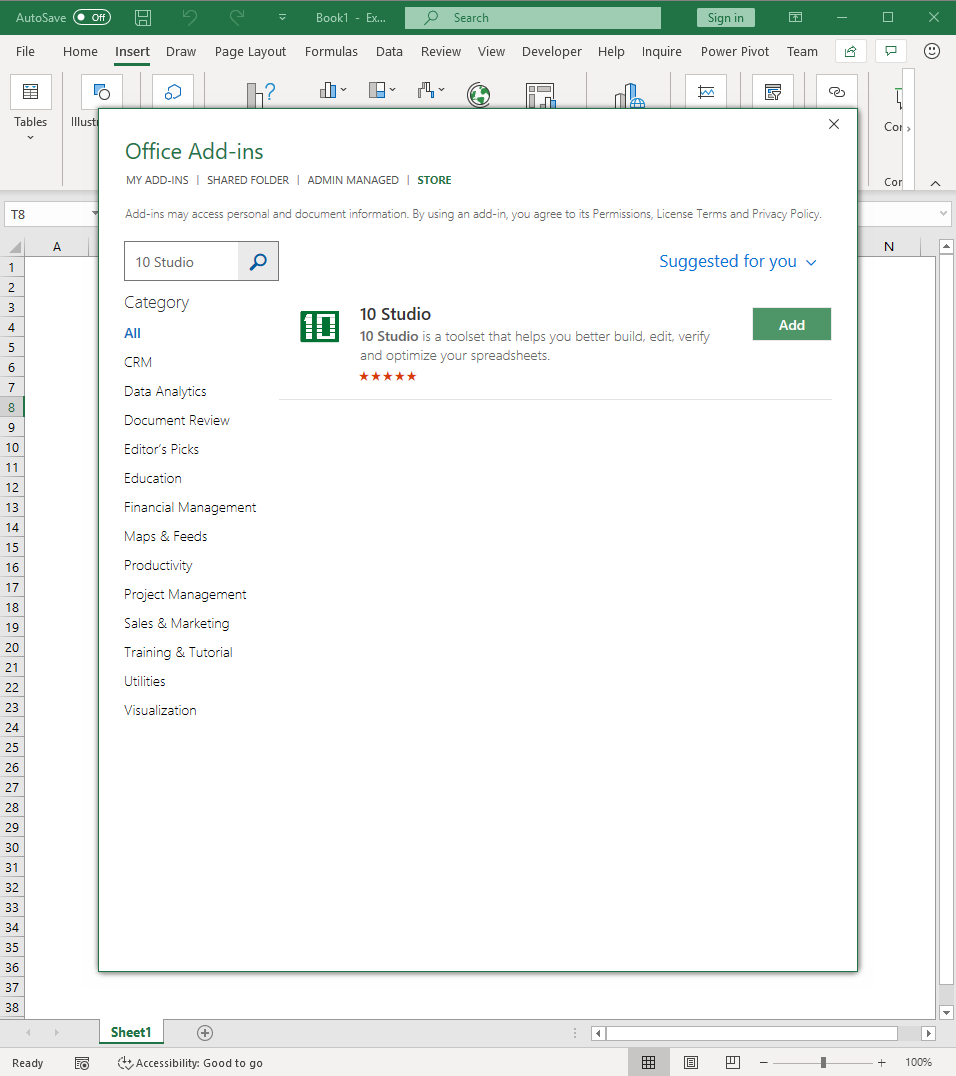Click the search magnifier in add-ins dialog

click(x=258, y=261)
